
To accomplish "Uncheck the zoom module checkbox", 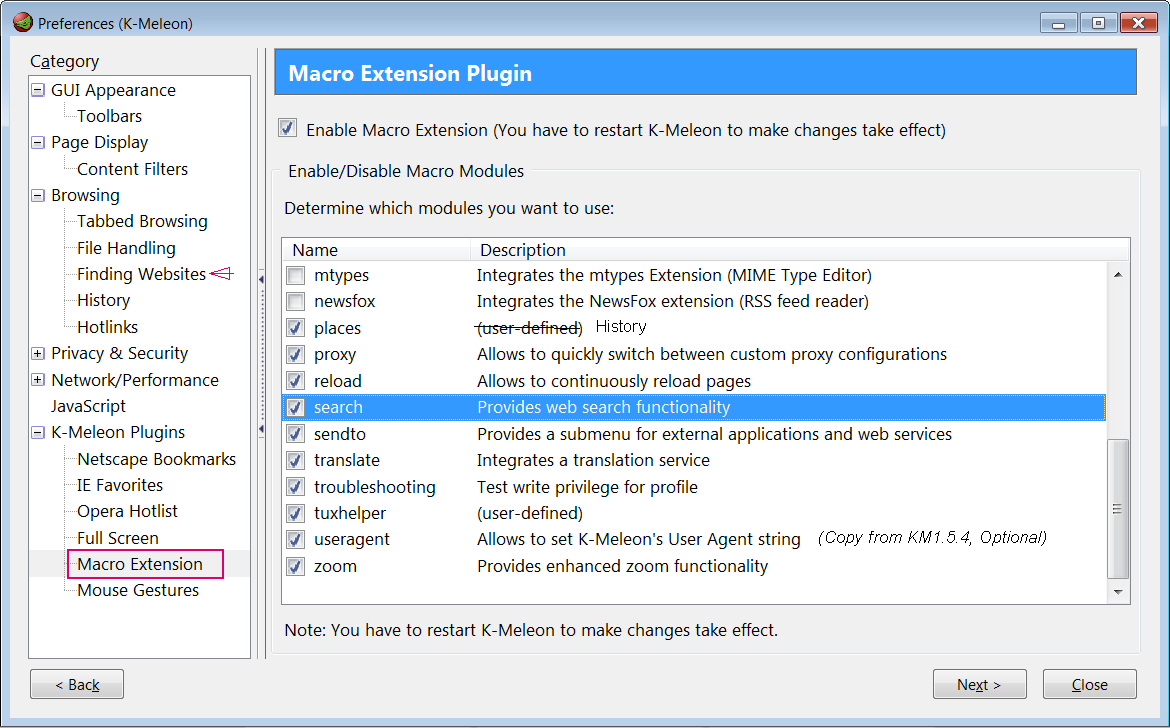I will 296,566.
